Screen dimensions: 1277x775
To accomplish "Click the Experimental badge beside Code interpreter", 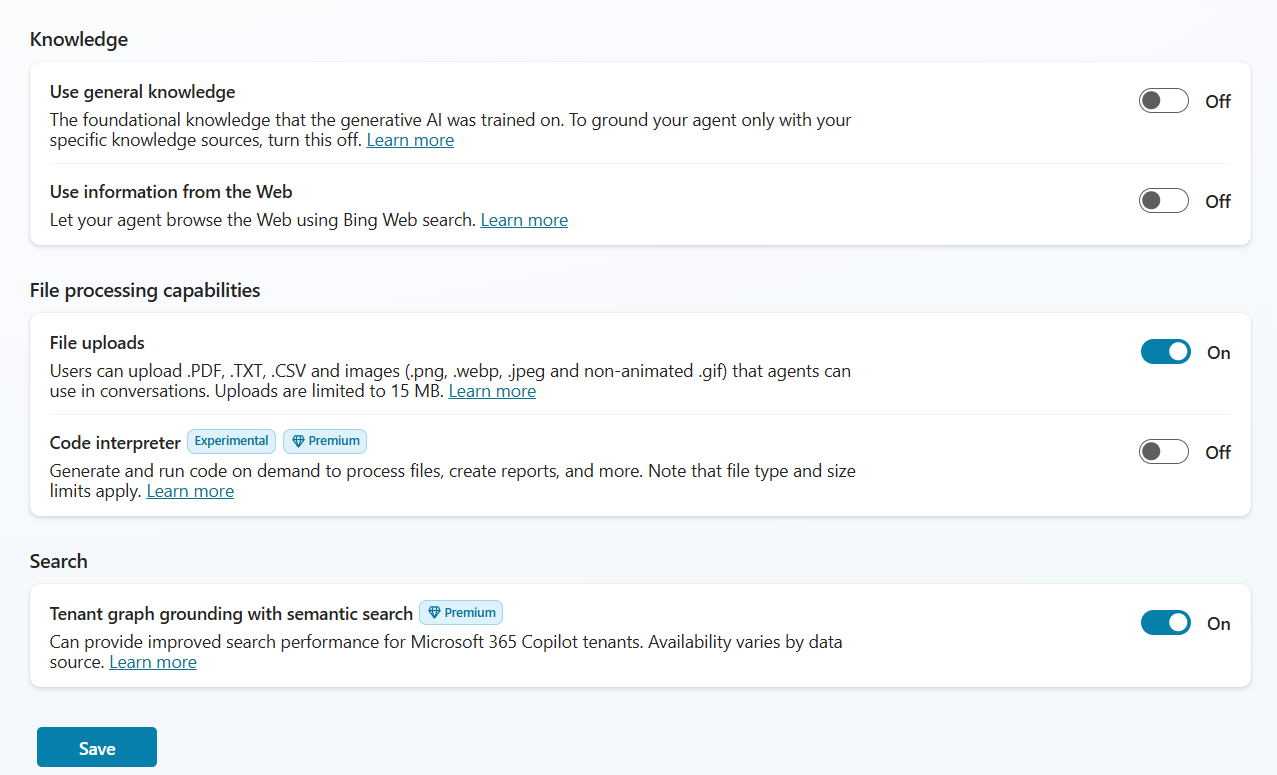I will point(231,441).
